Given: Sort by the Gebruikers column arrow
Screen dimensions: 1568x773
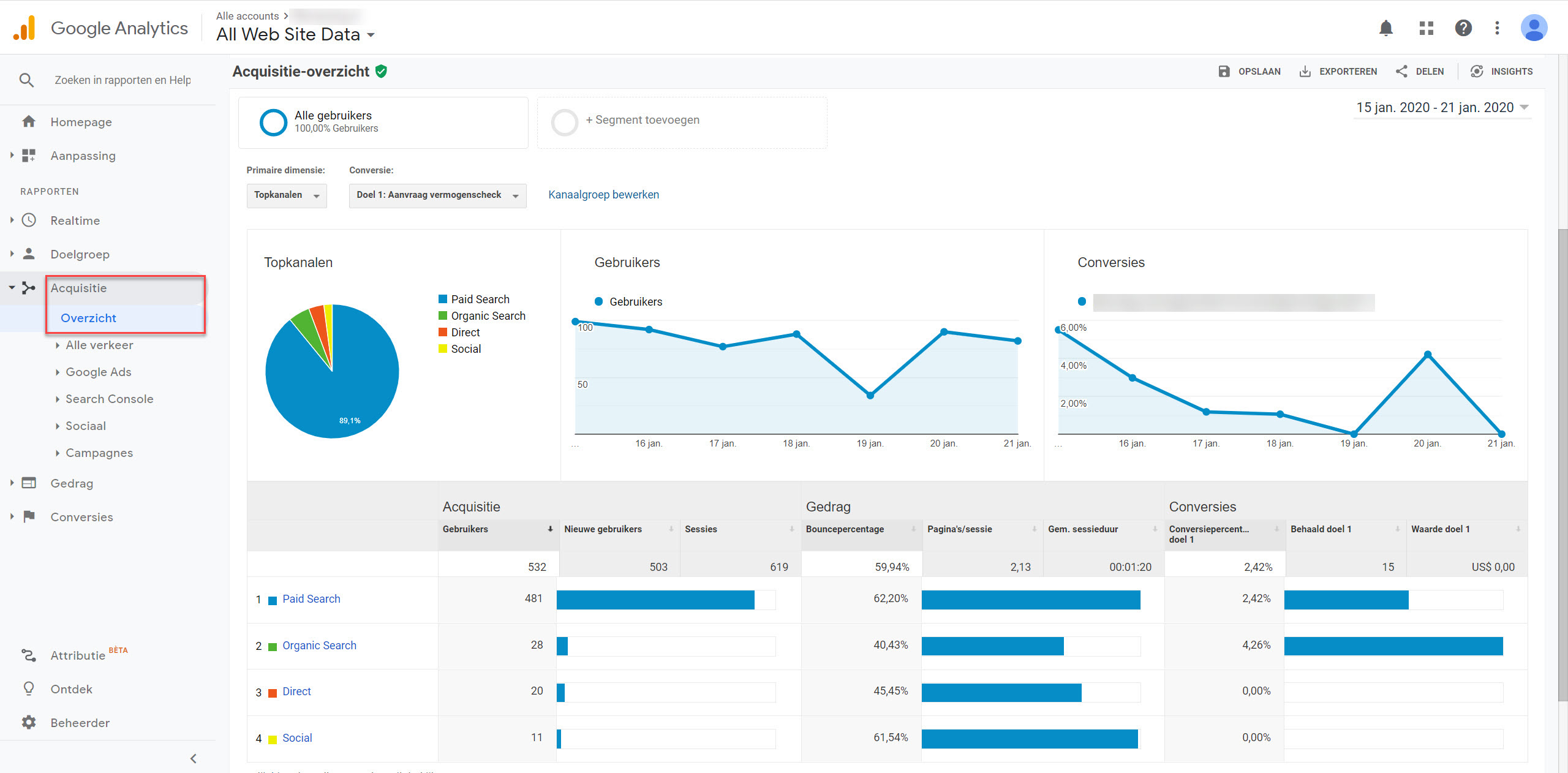Looking at the screenshot, I should [550, 529].
